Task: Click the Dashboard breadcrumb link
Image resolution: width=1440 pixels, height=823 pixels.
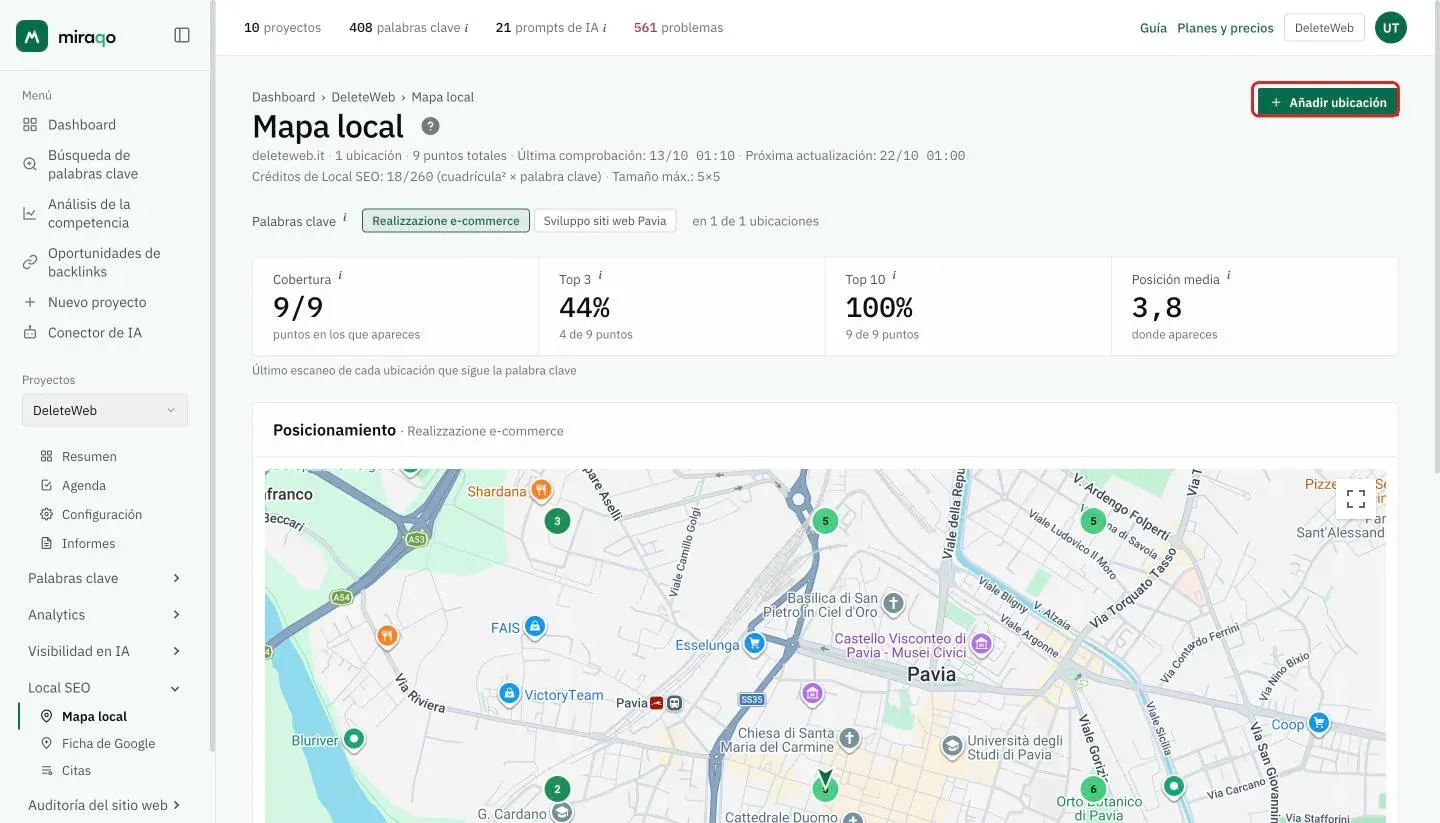Action: coord(283,97)
